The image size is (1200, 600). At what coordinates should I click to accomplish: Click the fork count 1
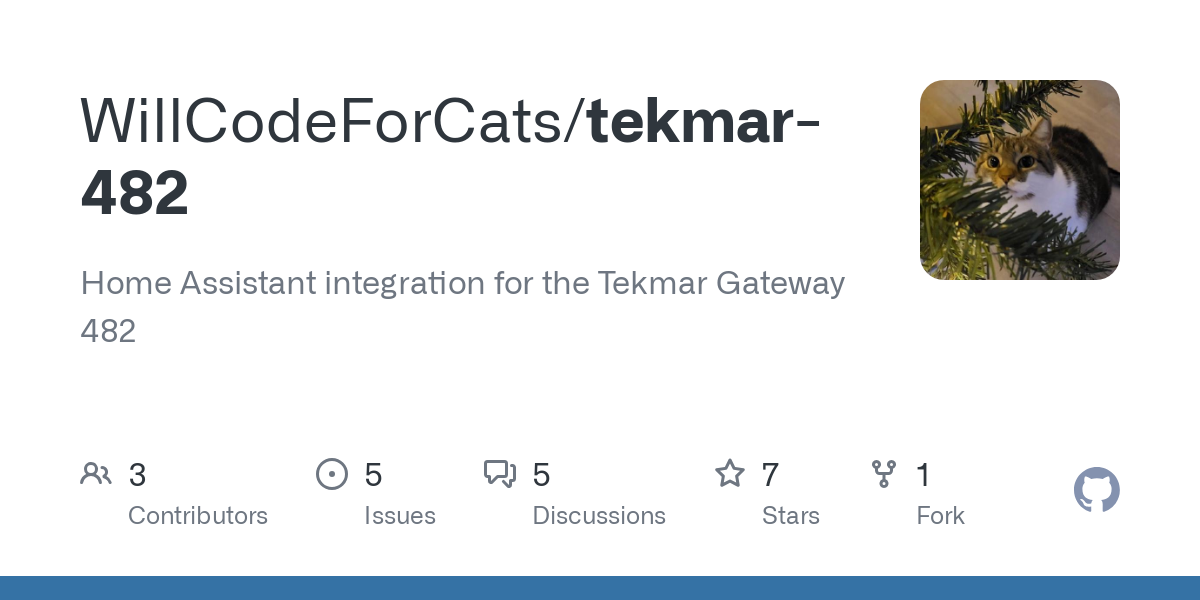(924, 475)
